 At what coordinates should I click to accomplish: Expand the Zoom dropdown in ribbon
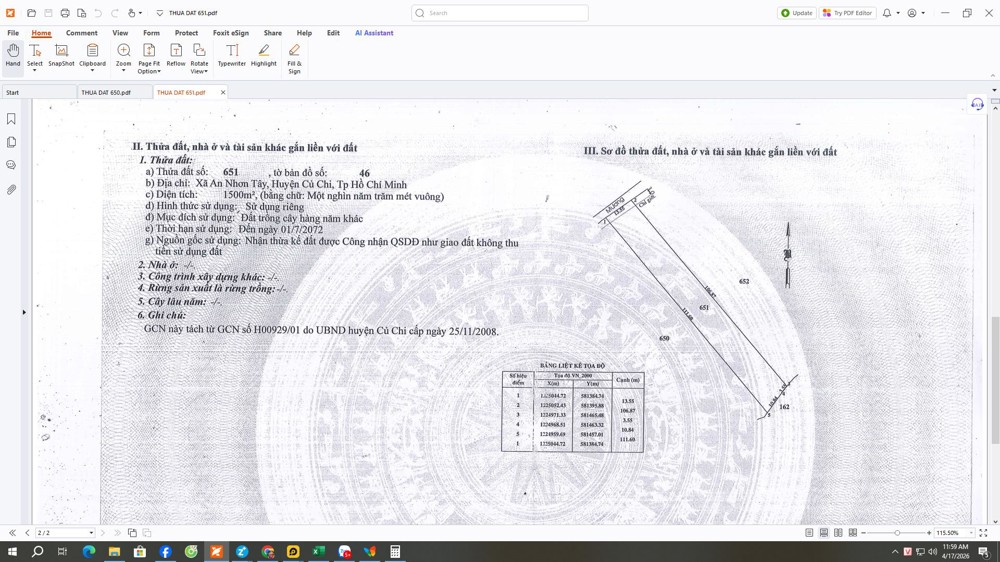tap(124, 71)
